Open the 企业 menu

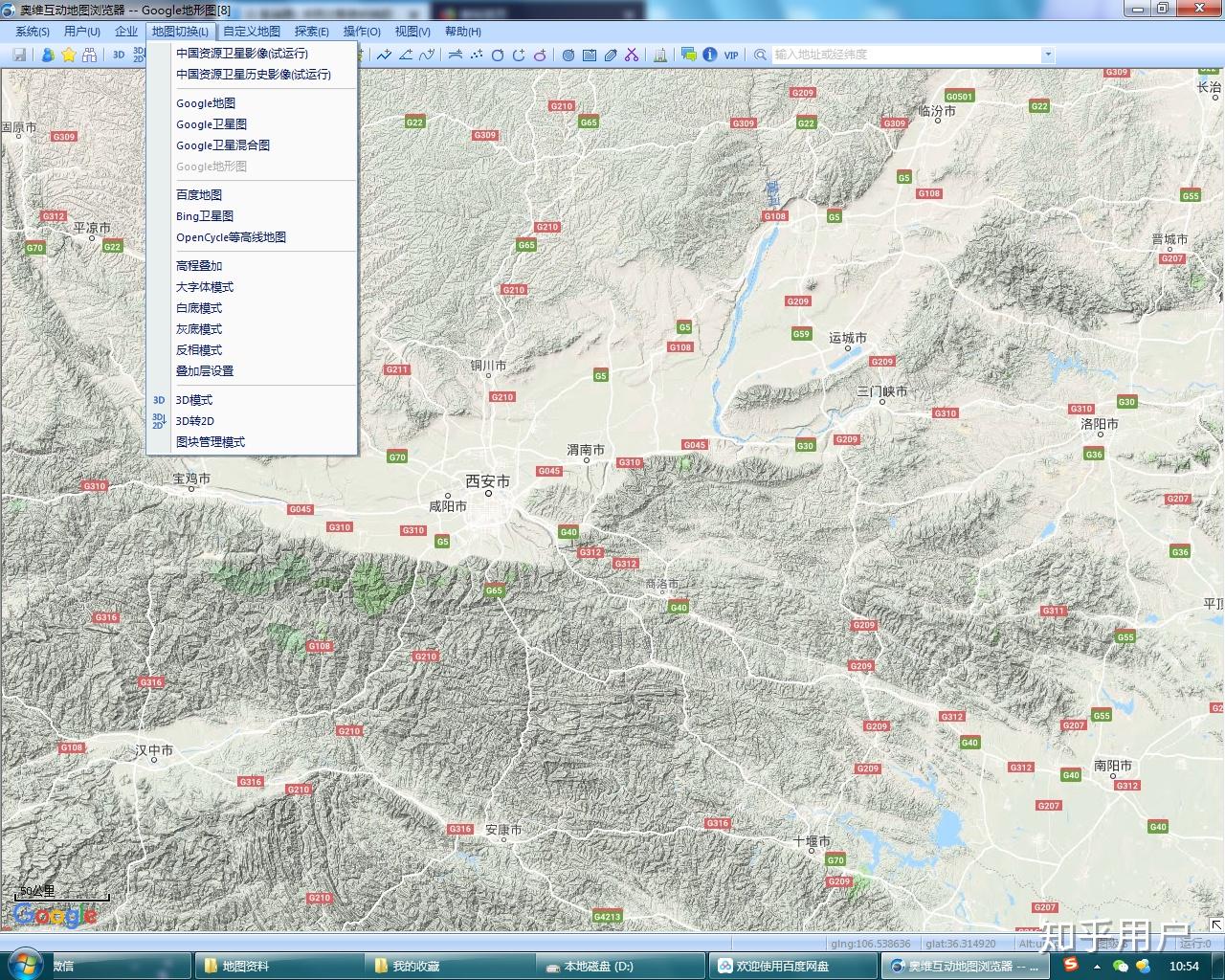126,32
